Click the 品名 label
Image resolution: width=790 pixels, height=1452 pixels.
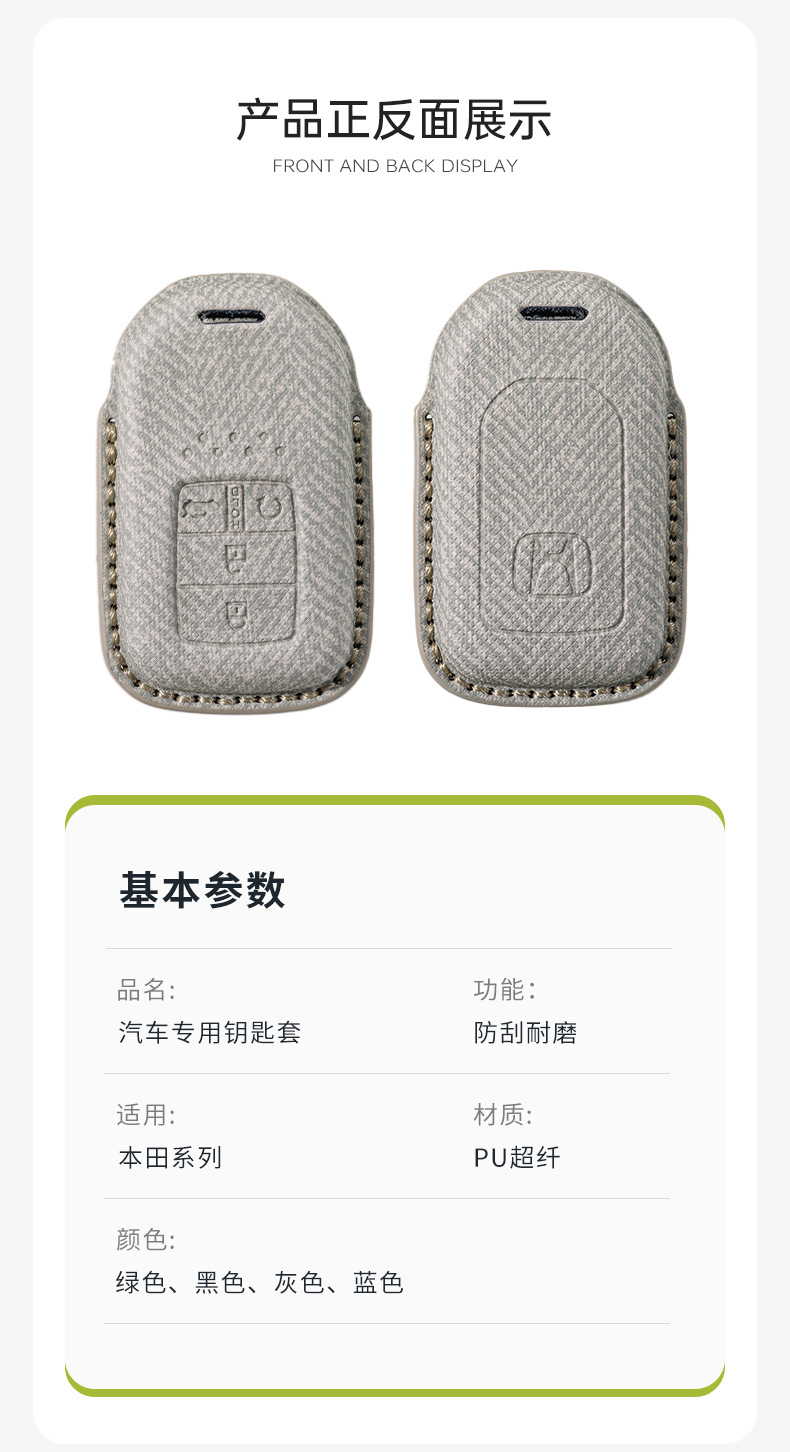146,991
